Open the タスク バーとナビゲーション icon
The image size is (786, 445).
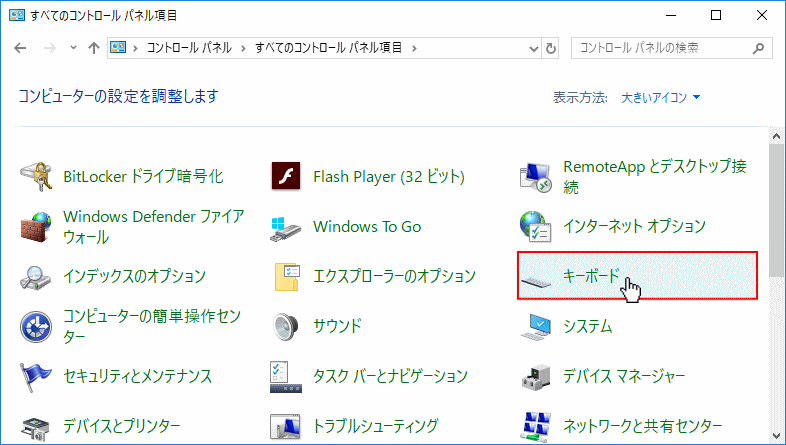tap(286, 377)
